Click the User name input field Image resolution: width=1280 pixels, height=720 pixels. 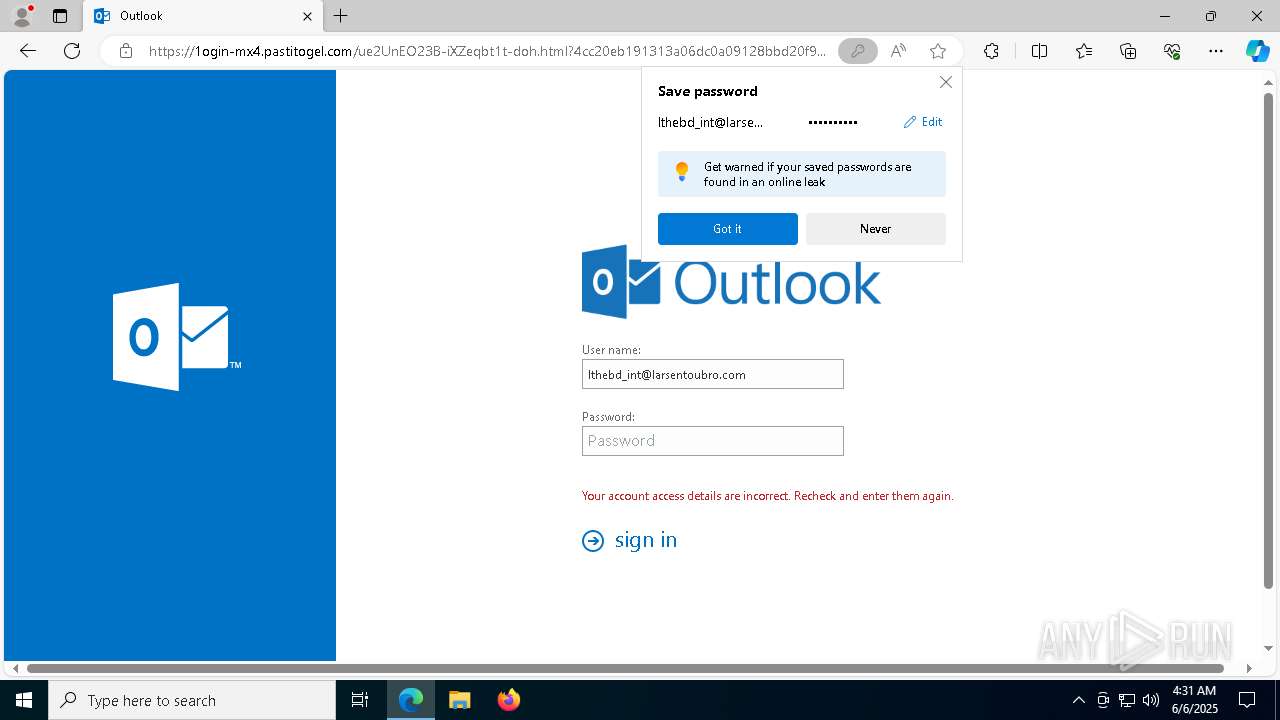(713, 374)
